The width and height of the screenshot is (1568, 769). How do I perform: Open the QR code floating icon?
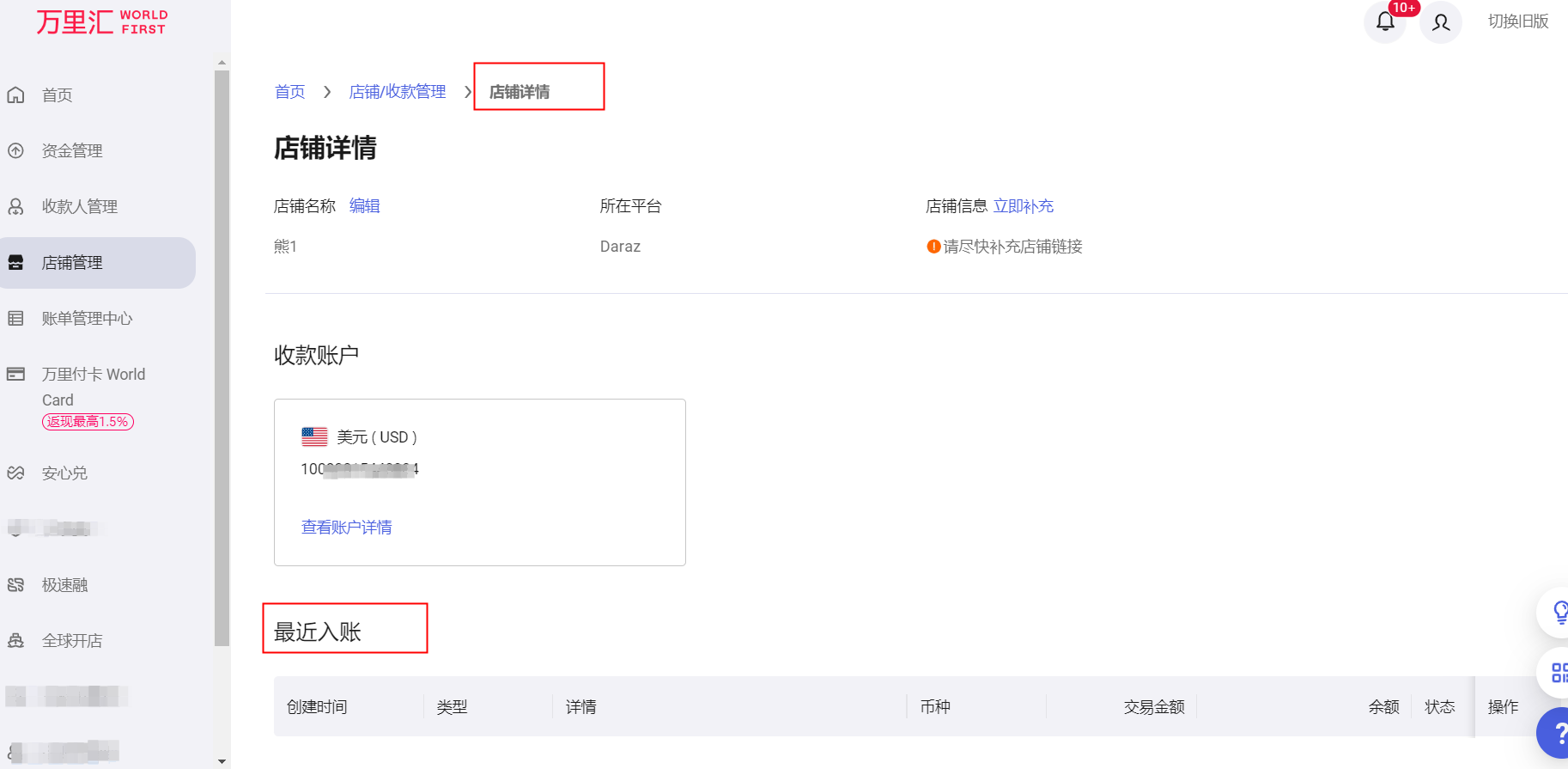(1558, 673)
